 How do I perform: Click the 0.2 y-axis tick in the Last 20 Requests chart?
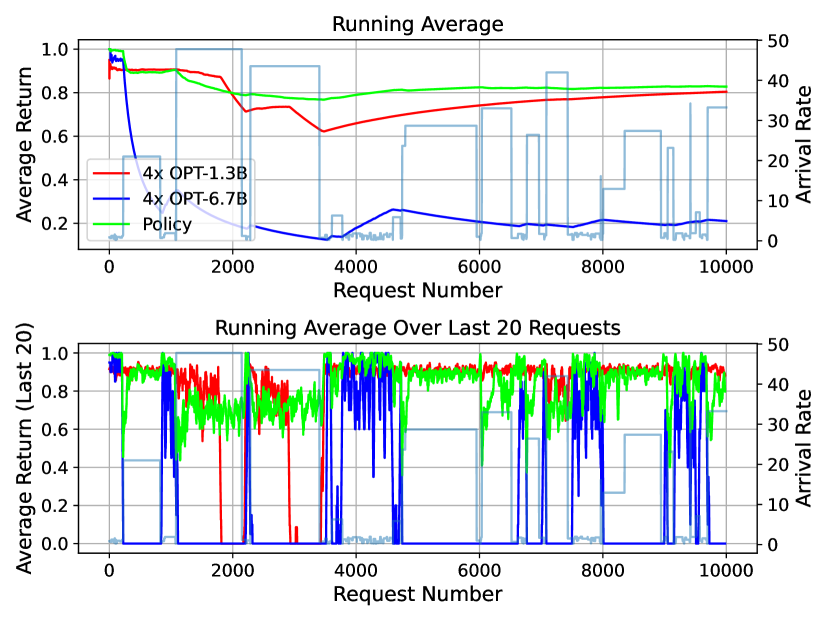tap(55, 506)
